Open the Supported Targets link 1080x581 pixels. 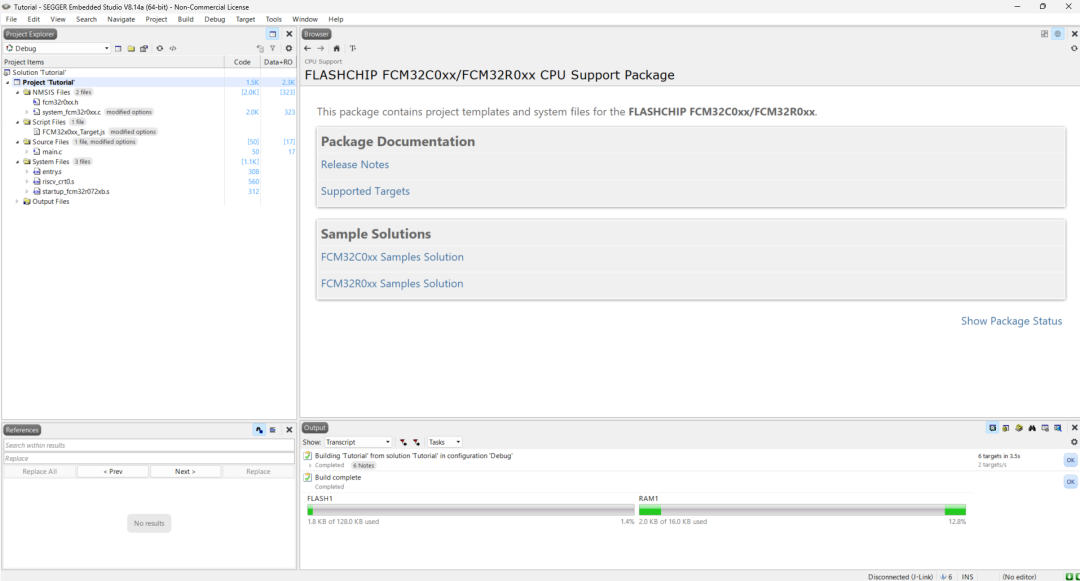coord(365,191)
